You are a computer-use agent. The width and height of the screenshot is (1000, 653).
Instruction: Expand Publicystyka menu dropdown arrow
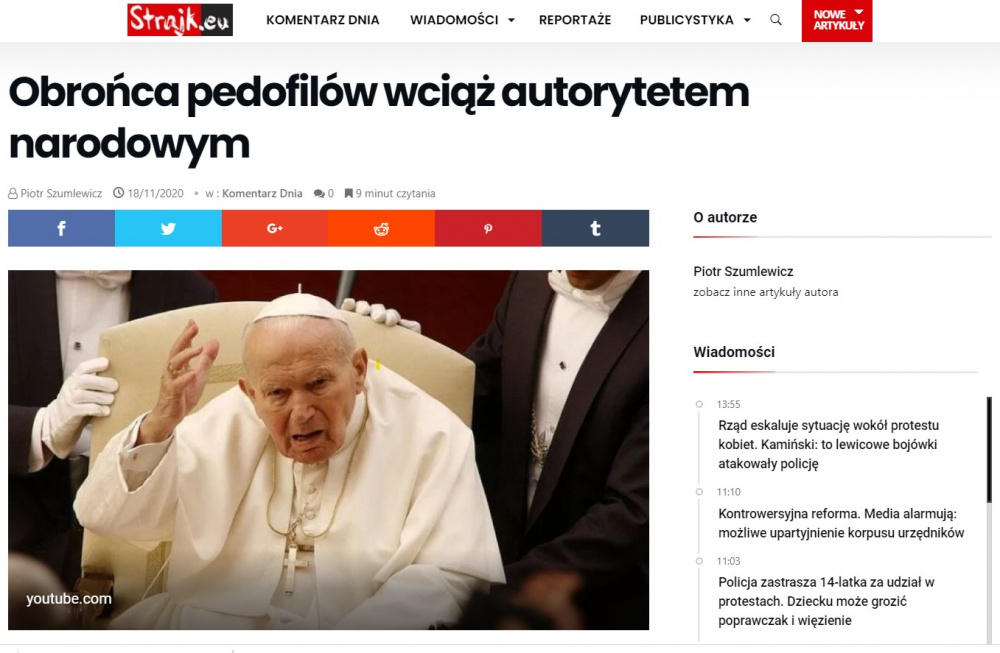pos(747,20)
